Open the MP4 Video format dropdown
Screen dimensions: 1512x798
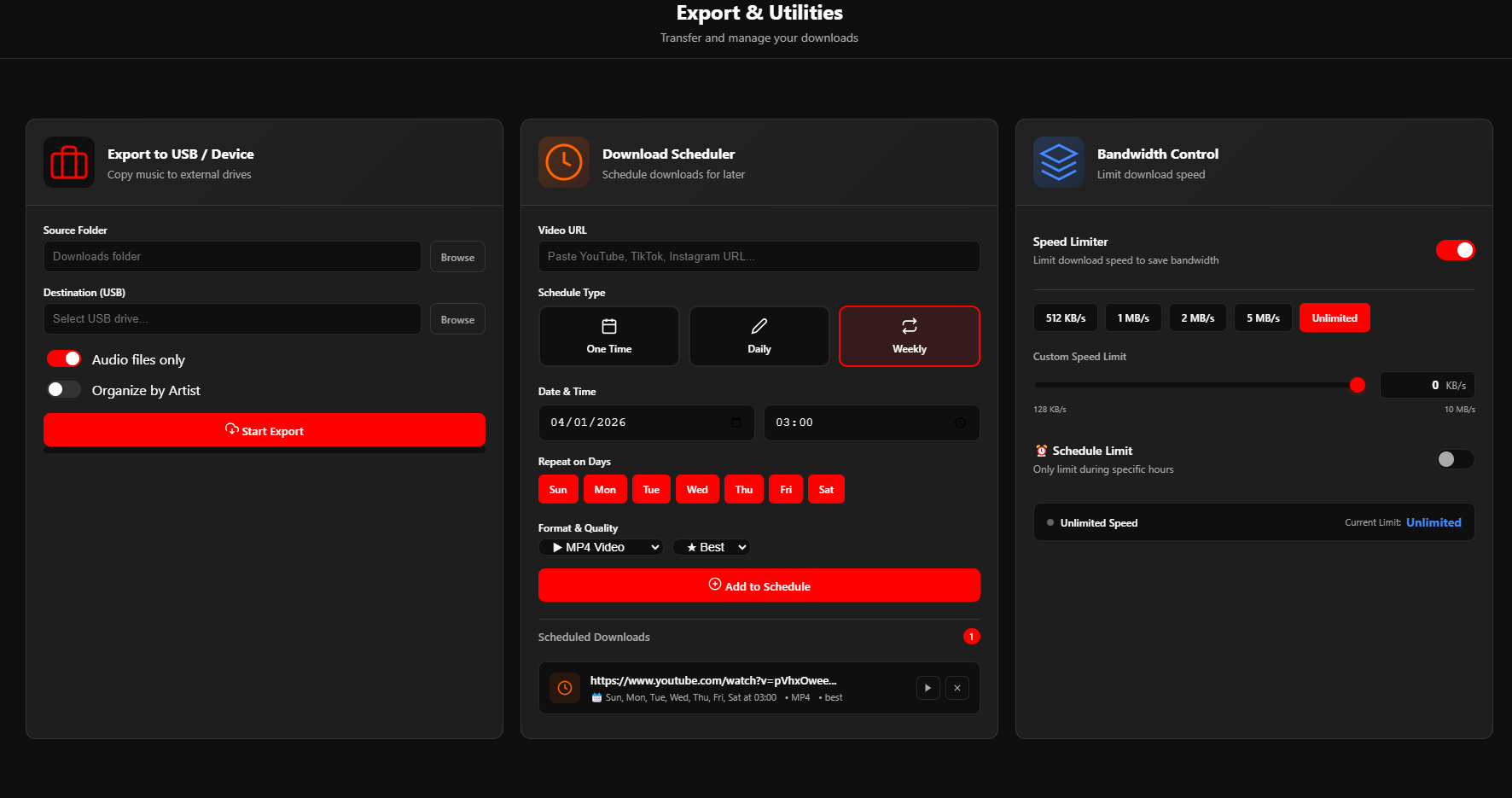(602, 547)
